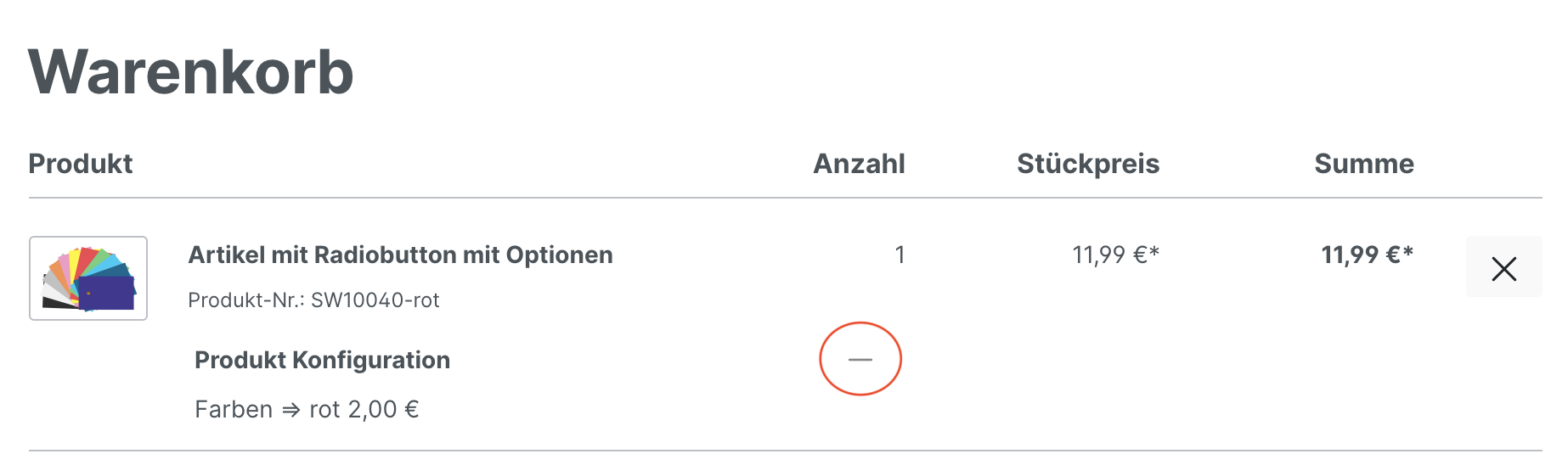Screen dimensions: 1568x465
Task: Click the unit price 11,99 €
Action: pos(1109,255)
